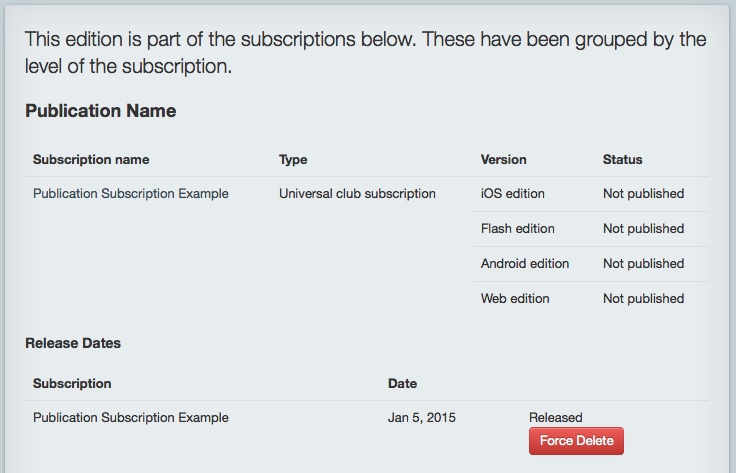736x473 pixels.
Task: Select the Android edition row
Action: click(590, 264)
